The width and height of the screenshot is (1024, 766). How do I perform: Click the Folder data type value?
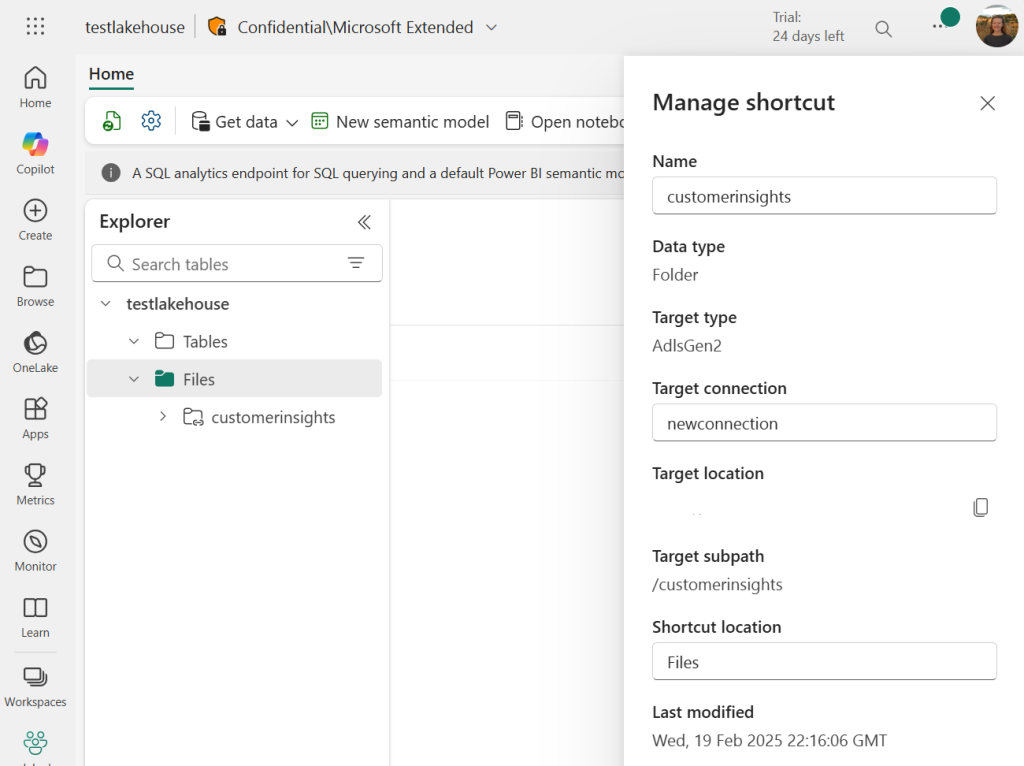pos(675,275)
